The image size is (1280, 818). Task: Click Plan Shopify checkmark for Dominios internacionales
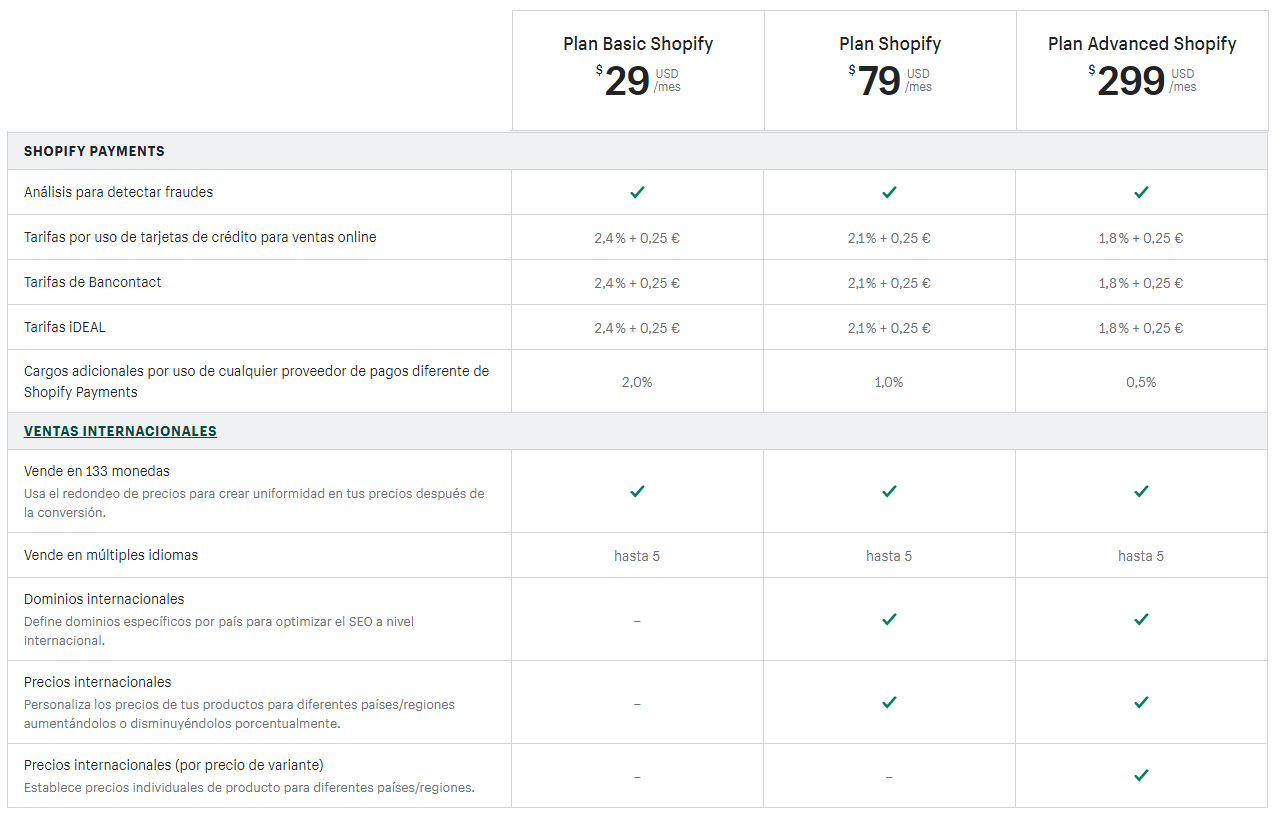tap(890, 619)
